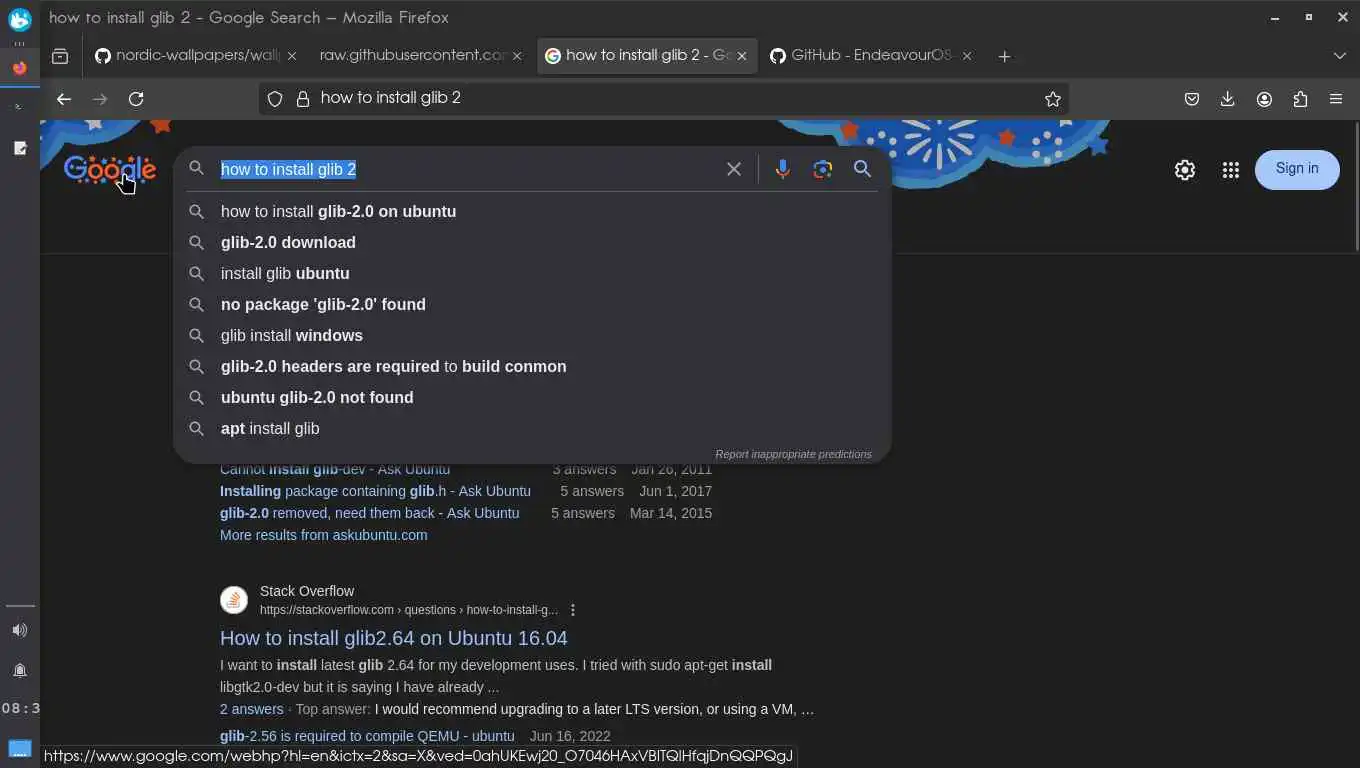The image size is (1360, 768).
Task: Go back to previous page
Action: (x=64, y=98)
